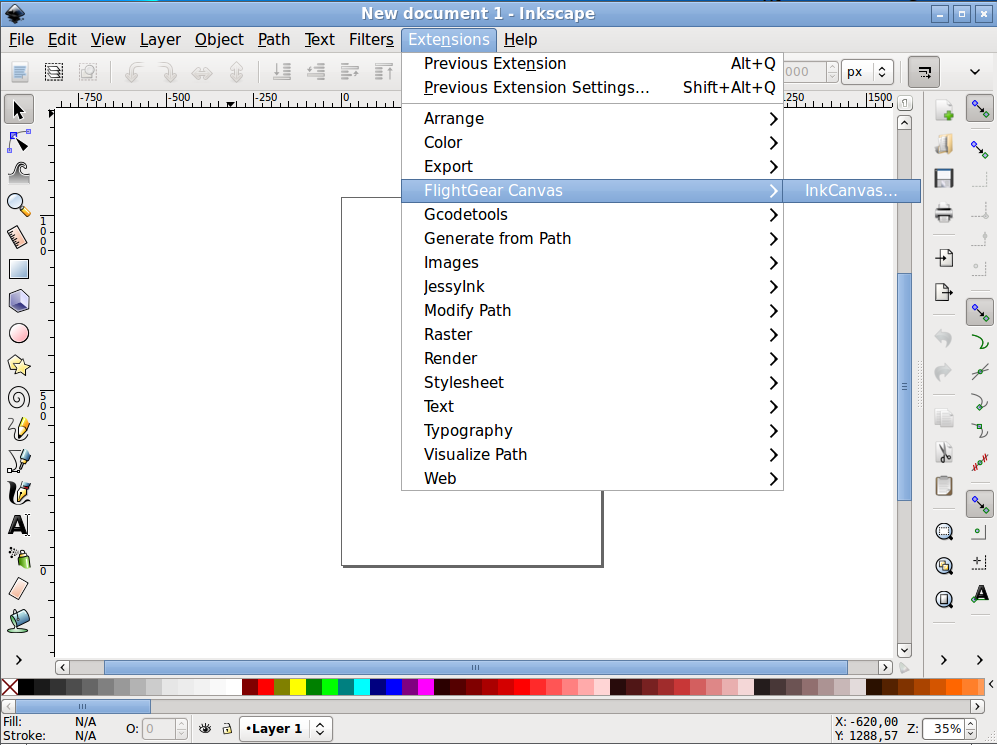Expand the Gcodetools submenu

[x=592, y=215]
